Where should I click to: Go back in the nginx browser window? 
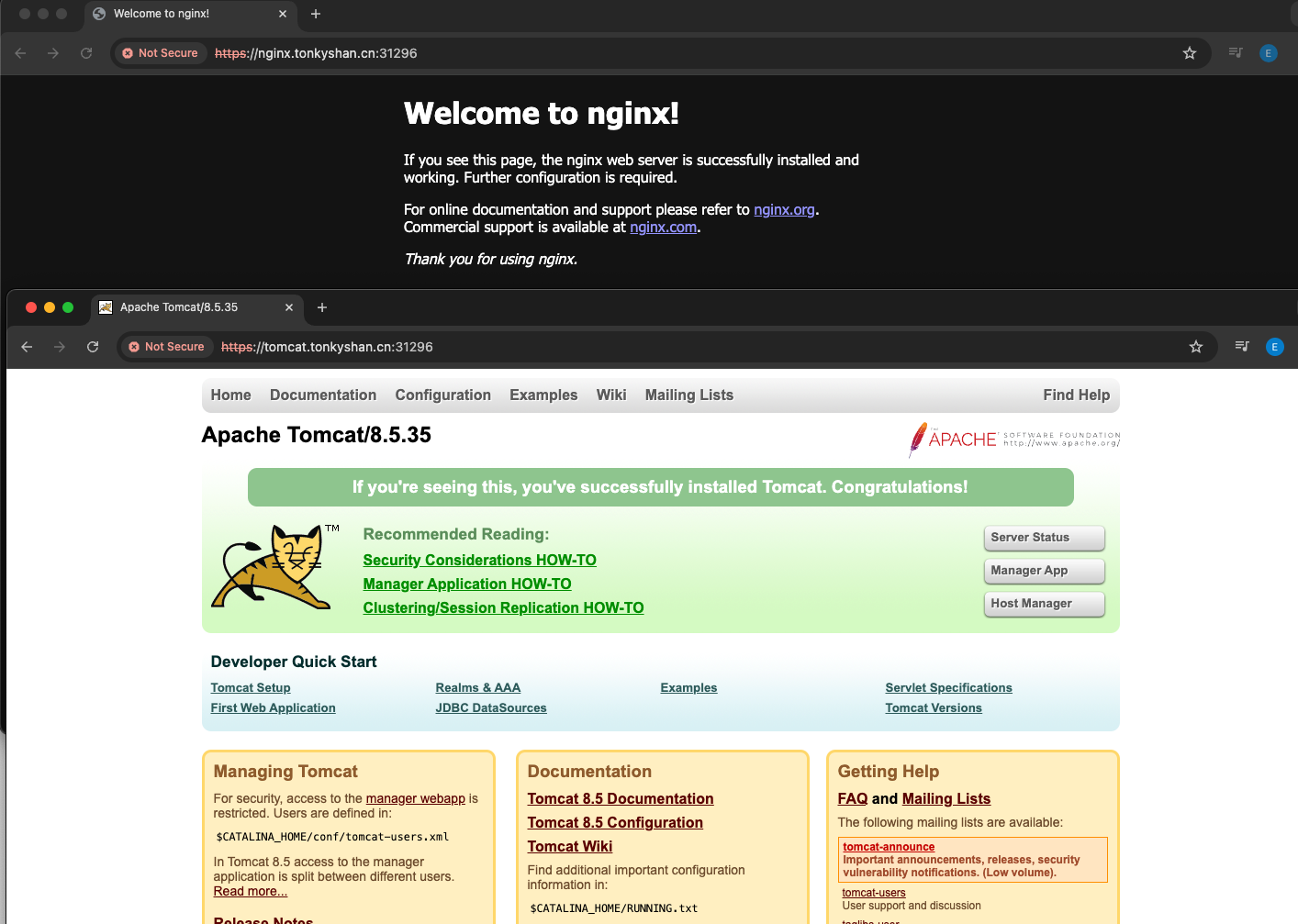pos(20,53)
